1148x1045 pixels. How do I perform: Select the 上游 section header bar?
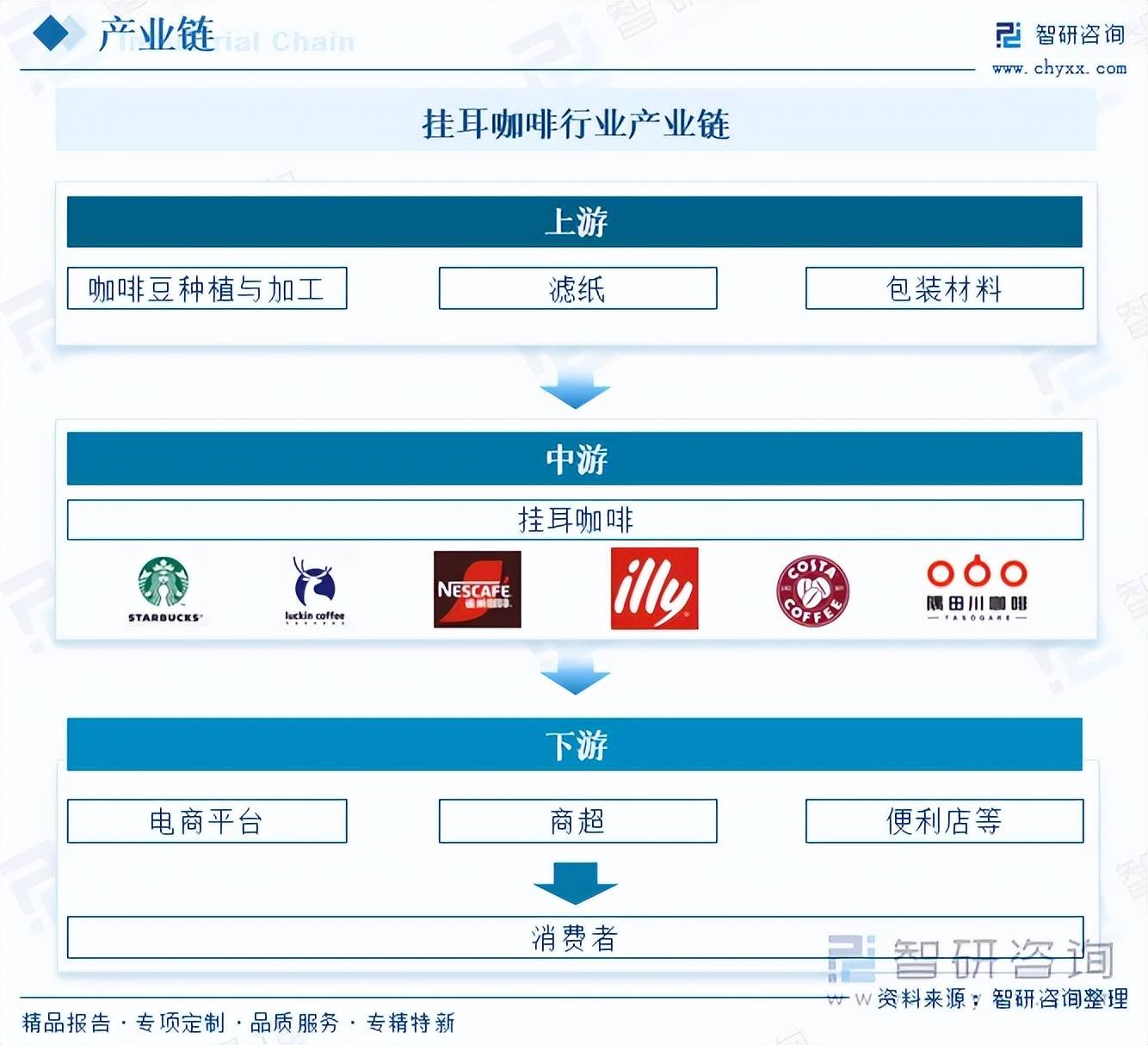click(575, 221)
